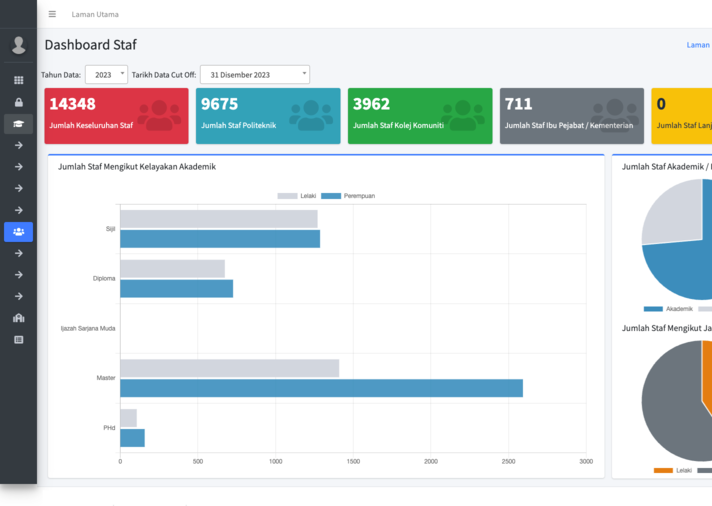Click the orange Lelaki legend swatch
Image resolution: width=712 pixels, height=506 pixels.
pyautogui.click(x=663, y=470)
